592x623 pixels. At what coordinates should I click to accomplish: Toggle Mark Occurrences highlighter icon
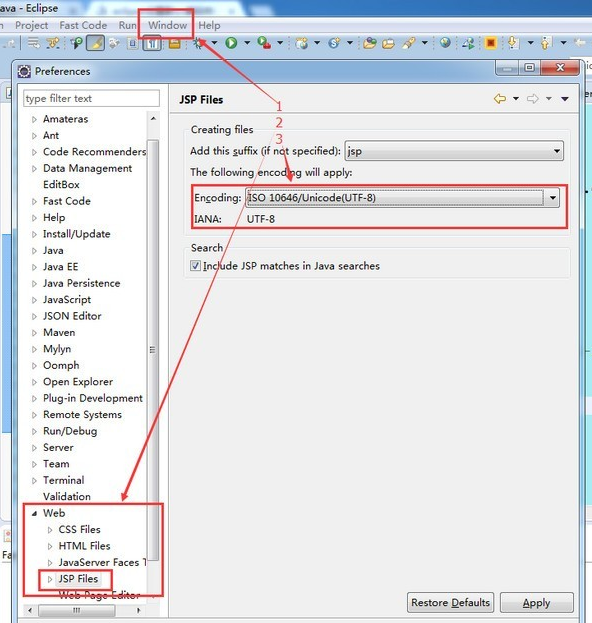click(x=95, y=43)
